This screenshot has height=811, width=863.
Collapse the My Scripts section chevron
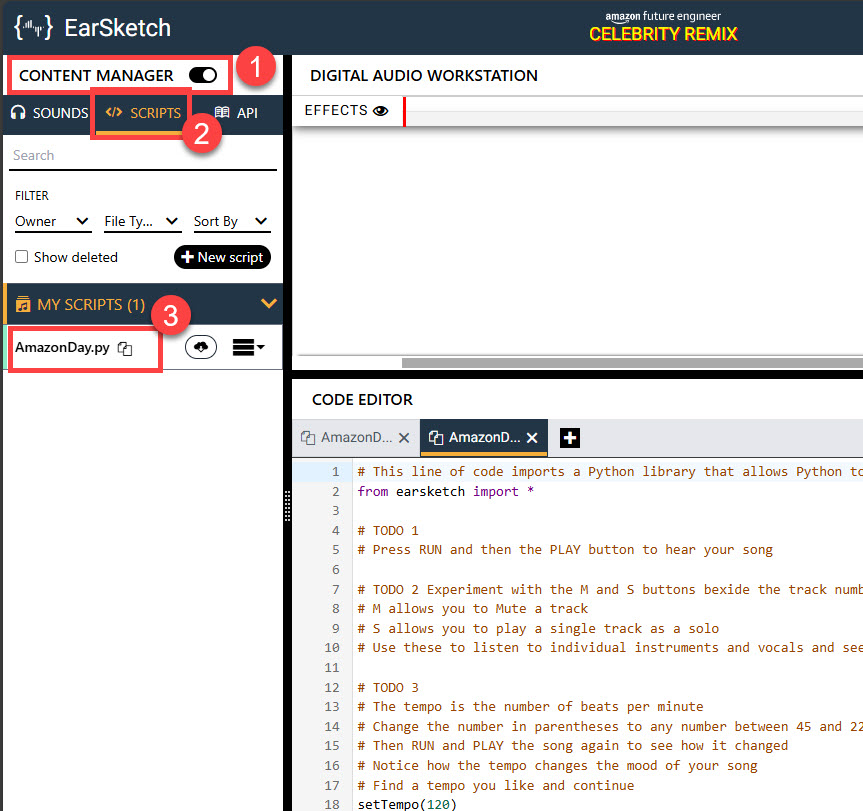(x=269, y=303)
